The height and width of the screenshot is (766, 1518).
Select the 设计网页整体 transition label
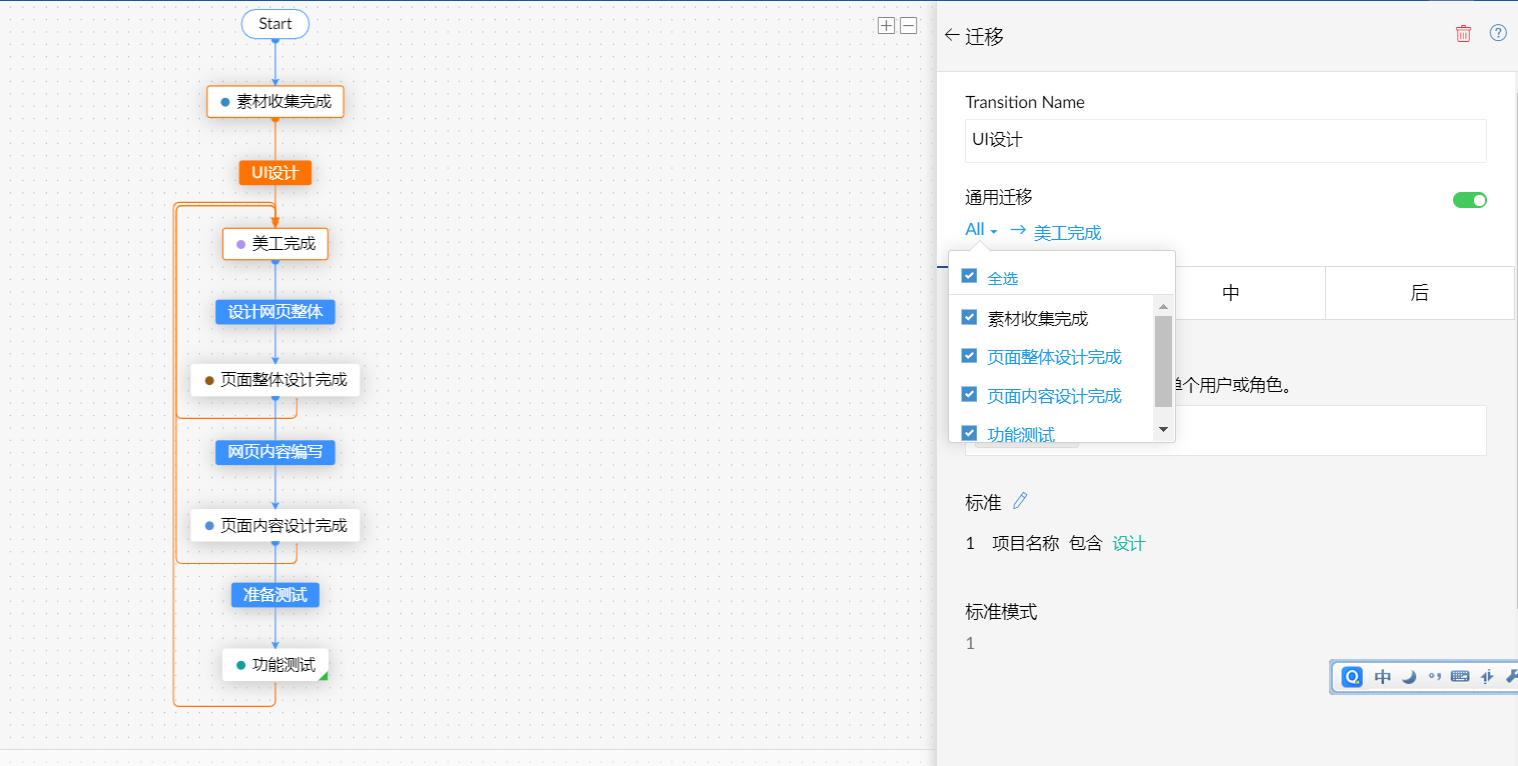point(275,312)
